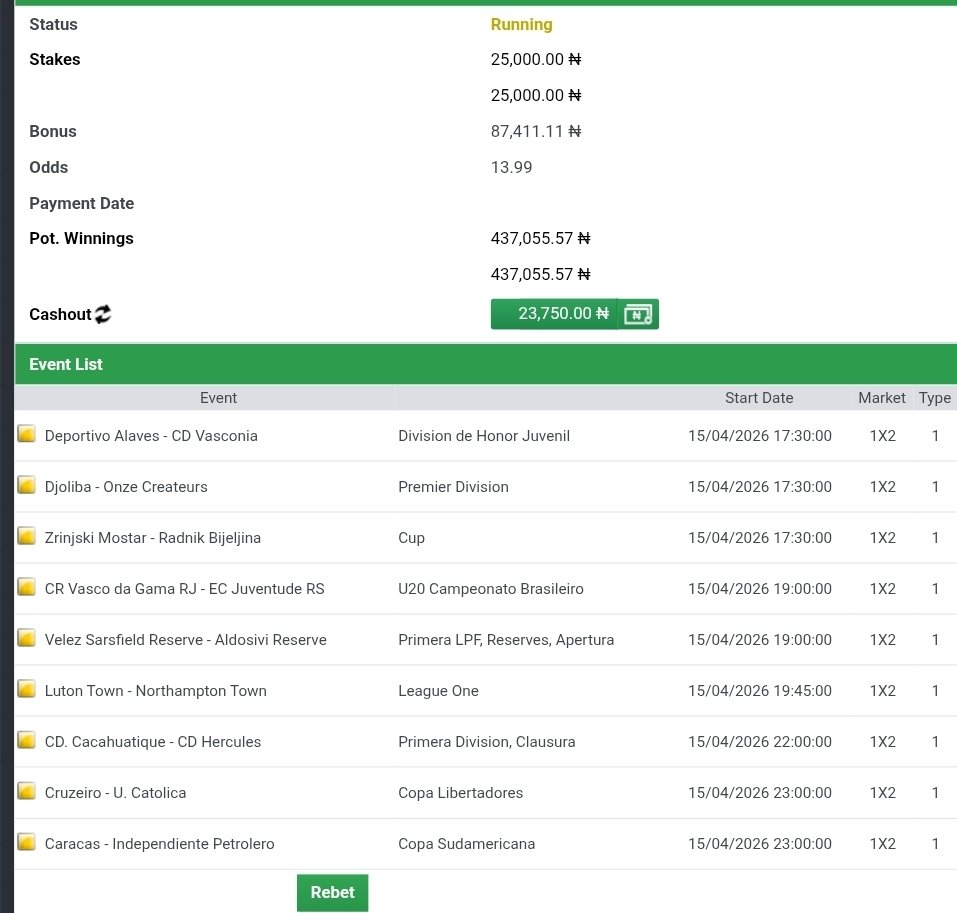Click the Stakes label

point(54,59)
